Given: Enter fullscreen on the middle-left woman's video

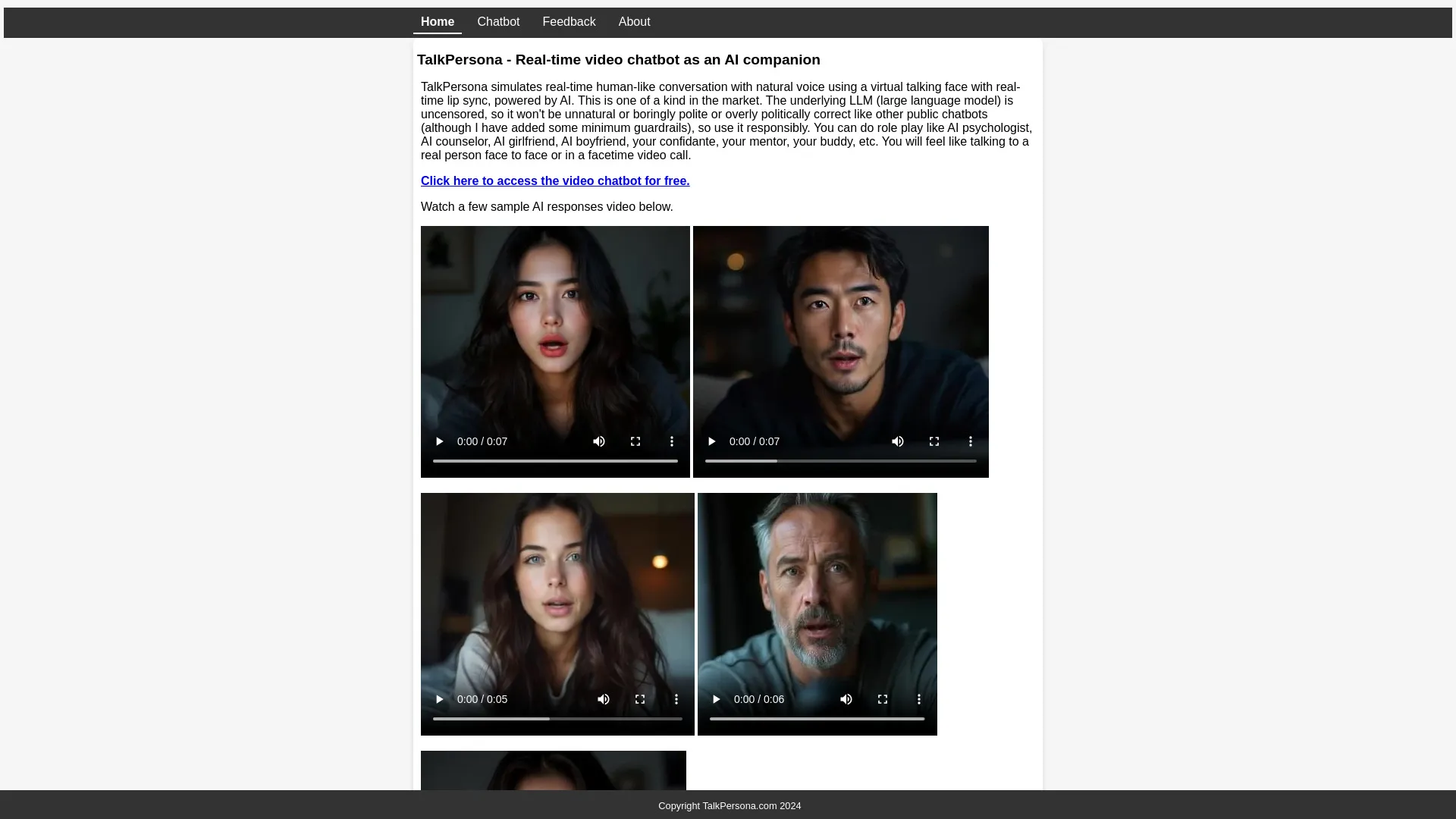Looking at the screenshot, I should pyautogui.click(x=640, y=698).
